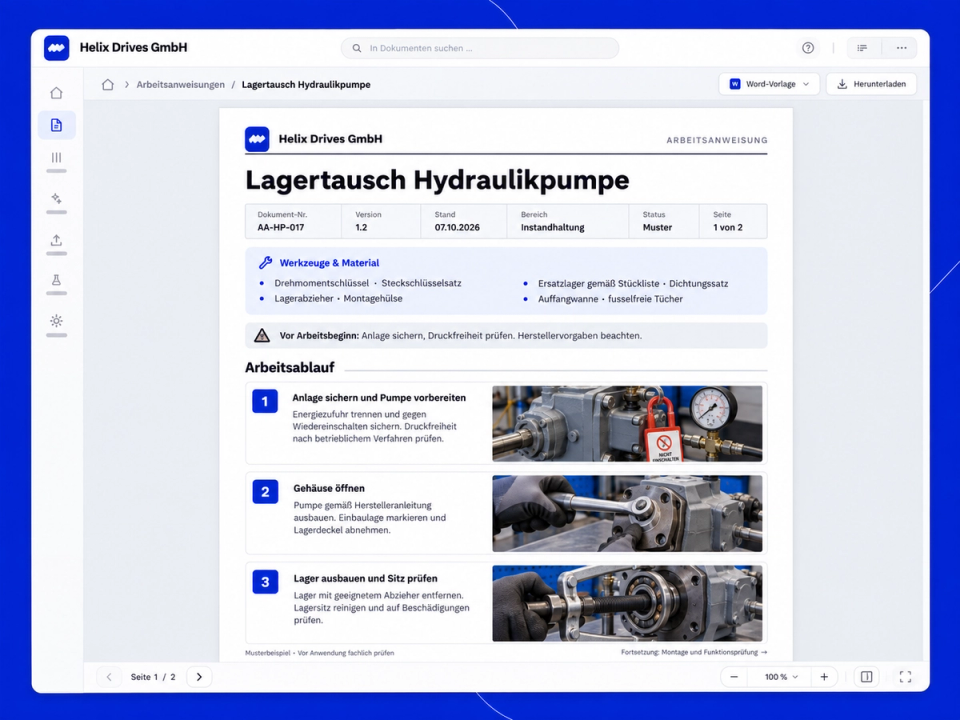Click the version value 1.2
The height and width of the screenshot is (720, 960).
point(361,227)
